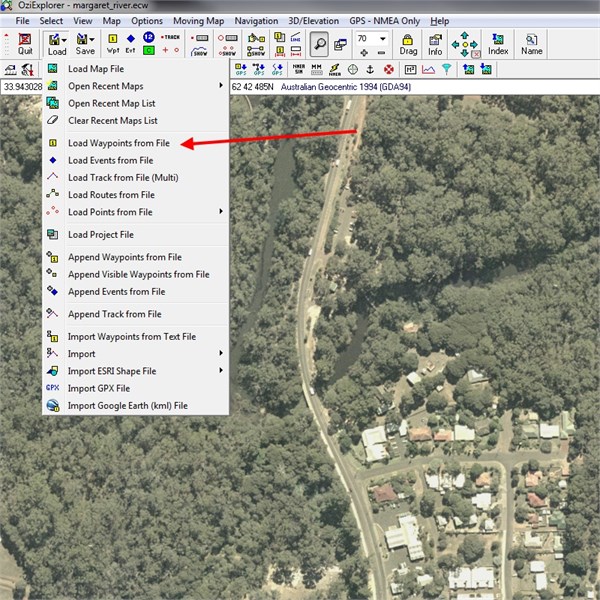This screenshot has height=600, width=600.
Task: Open the Navigation menu
Action: [x=256, y=21]
